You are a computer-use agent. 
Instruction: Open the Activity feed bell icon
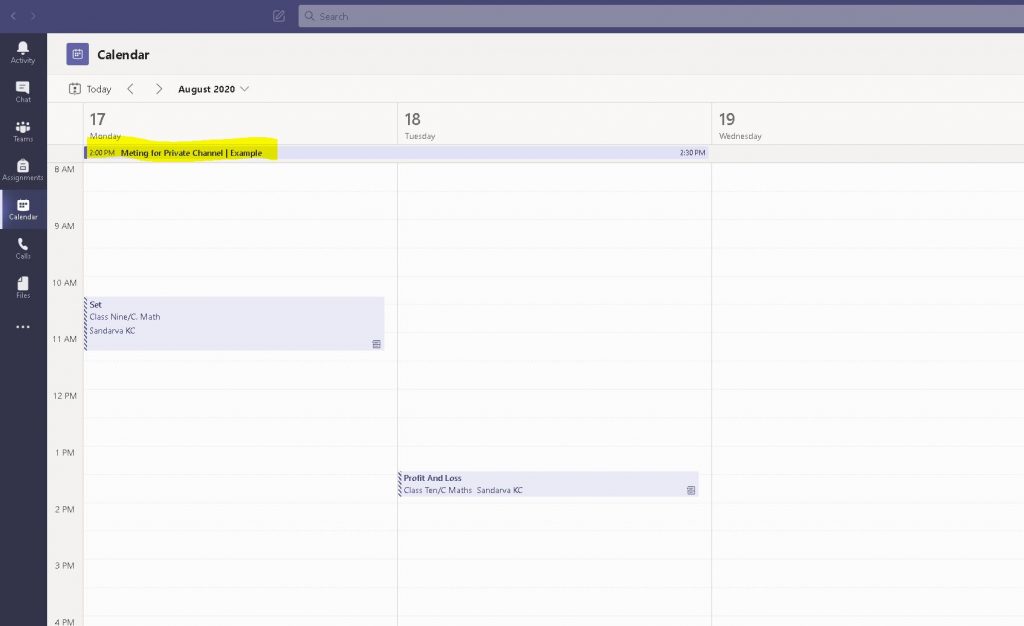[23, 52]
